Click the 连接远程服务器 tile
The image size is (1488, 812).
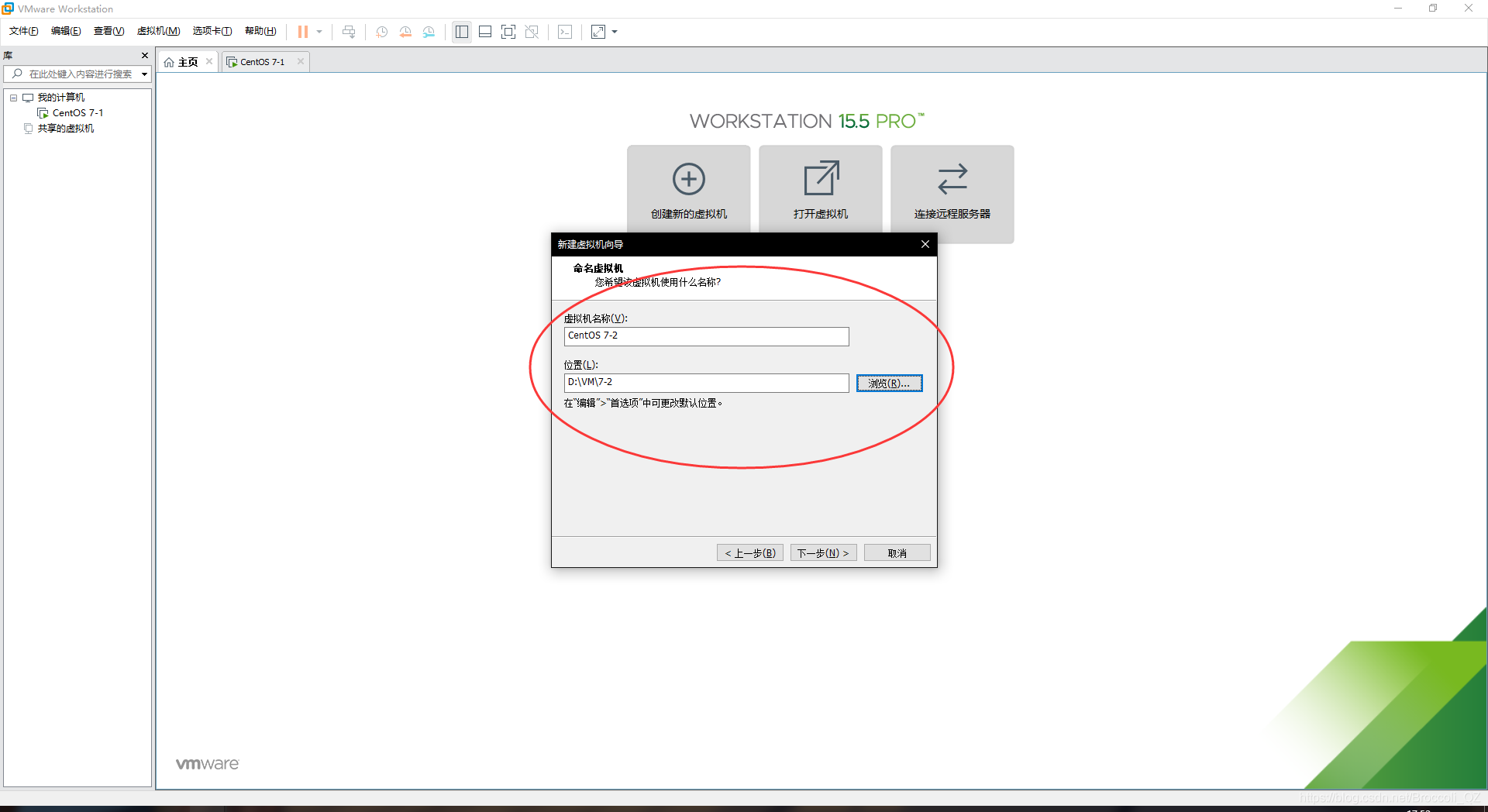(952, 194)
